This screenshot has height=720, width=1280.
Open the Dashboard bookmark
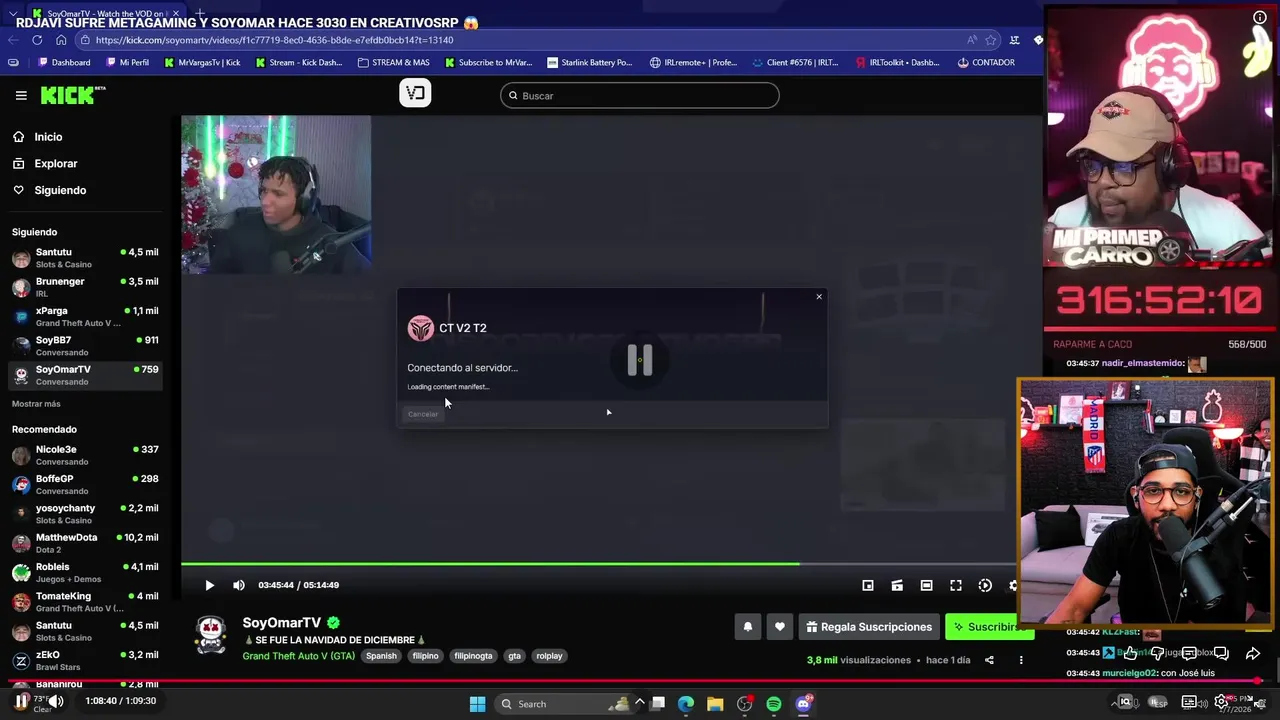[64, 62]
